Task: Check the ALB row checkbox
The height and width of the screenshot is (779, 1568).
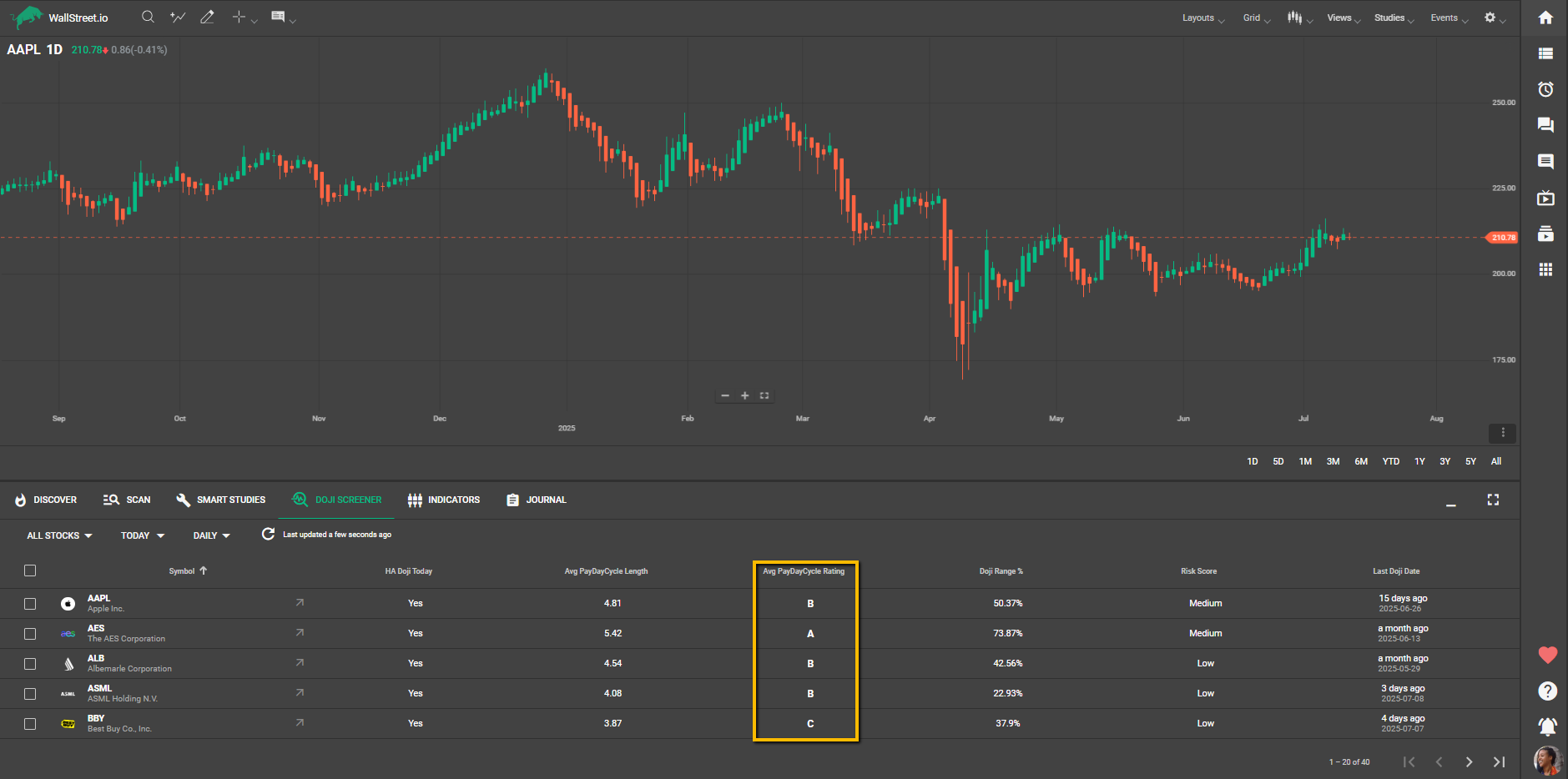Action: tap(30, 664)
